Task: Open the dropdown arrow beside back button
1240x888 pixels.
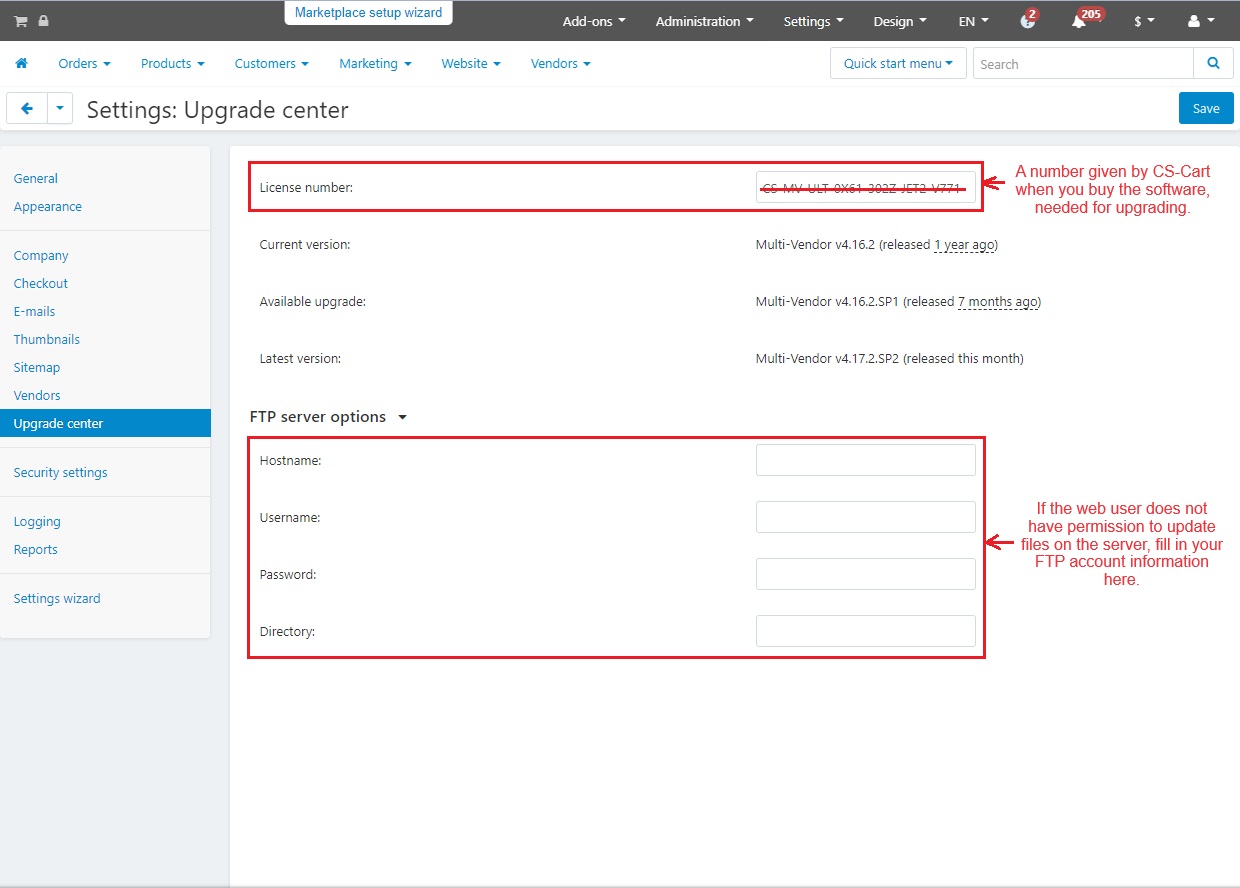Action: 60,109
